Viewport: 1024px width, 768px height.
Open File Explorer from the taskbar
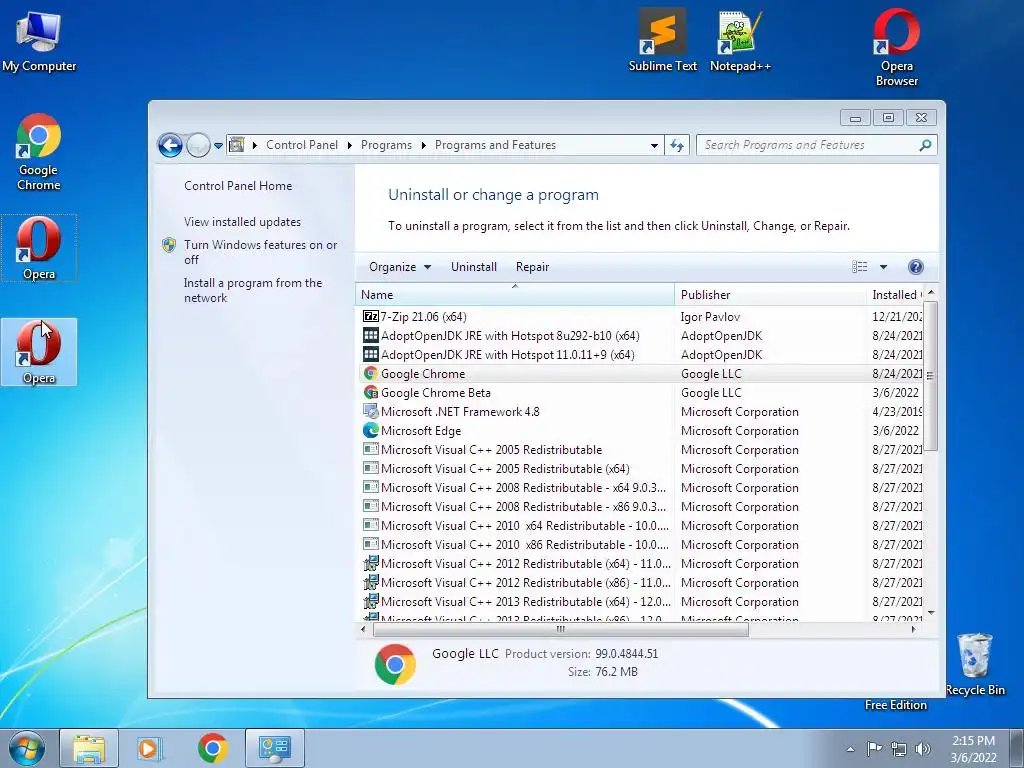point(89,748)
